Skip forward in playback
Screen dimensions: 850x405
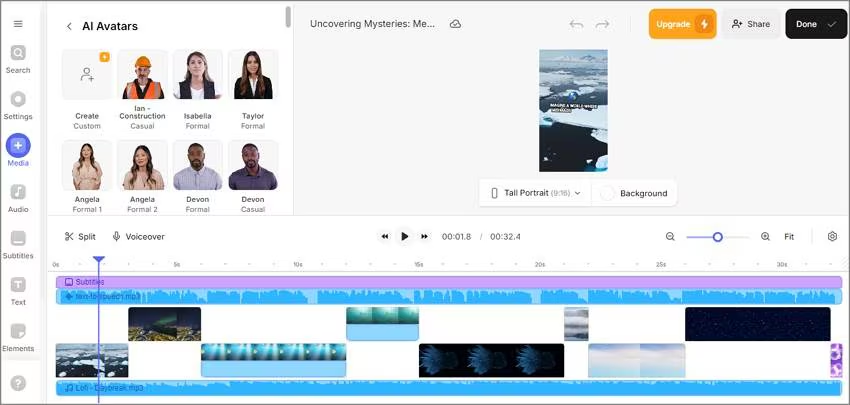424,236
